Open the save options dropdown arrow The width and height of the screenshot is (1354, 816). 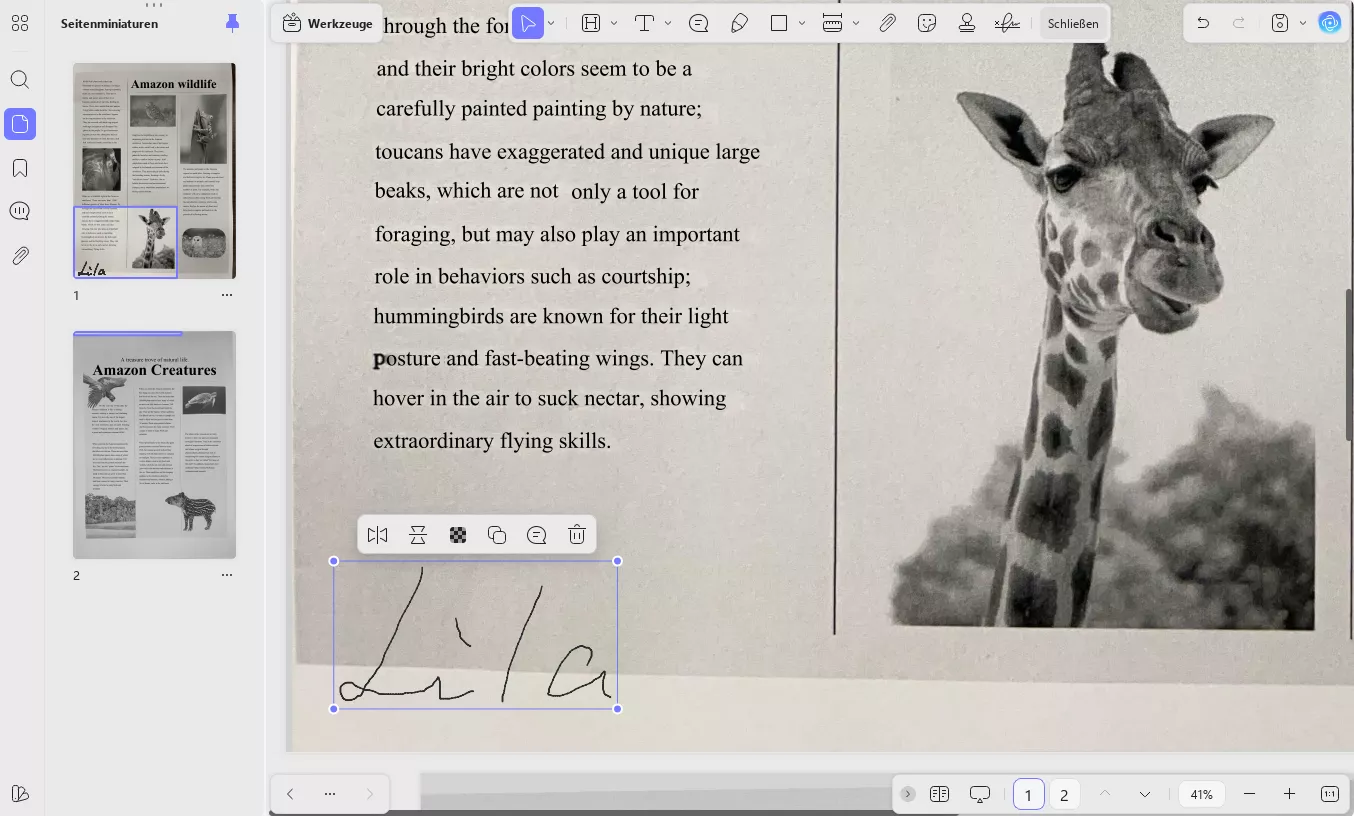(1302, 23)
